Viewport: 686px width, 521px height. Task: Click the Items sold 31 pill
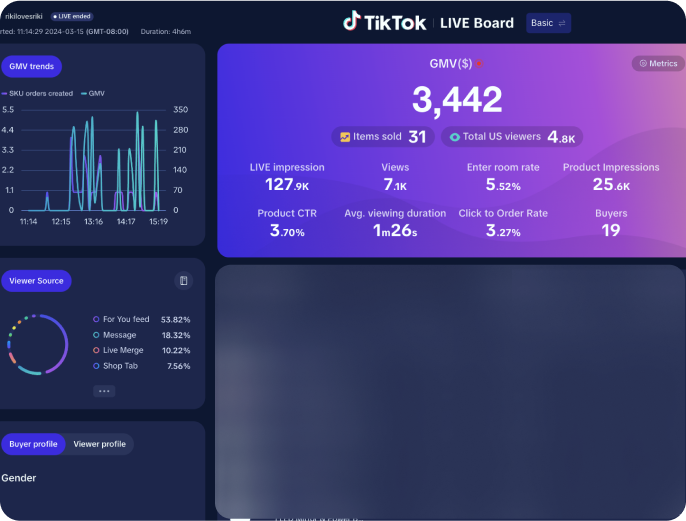pos(383,137)
